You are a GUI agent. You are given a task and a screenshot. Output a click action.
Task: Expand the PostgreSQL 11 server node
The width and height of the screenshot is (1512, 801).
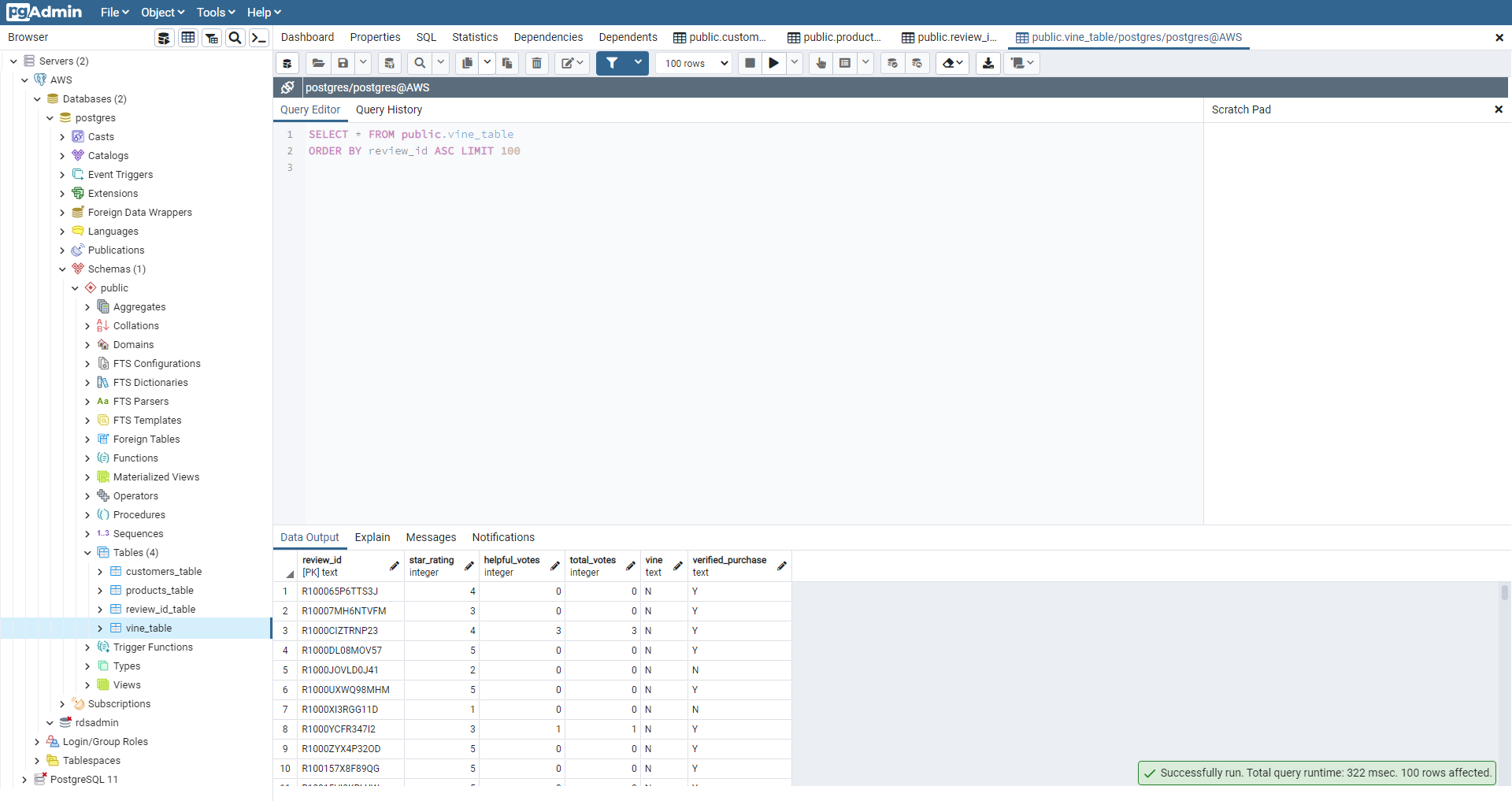pyautogui.click(x=24, y=780)
